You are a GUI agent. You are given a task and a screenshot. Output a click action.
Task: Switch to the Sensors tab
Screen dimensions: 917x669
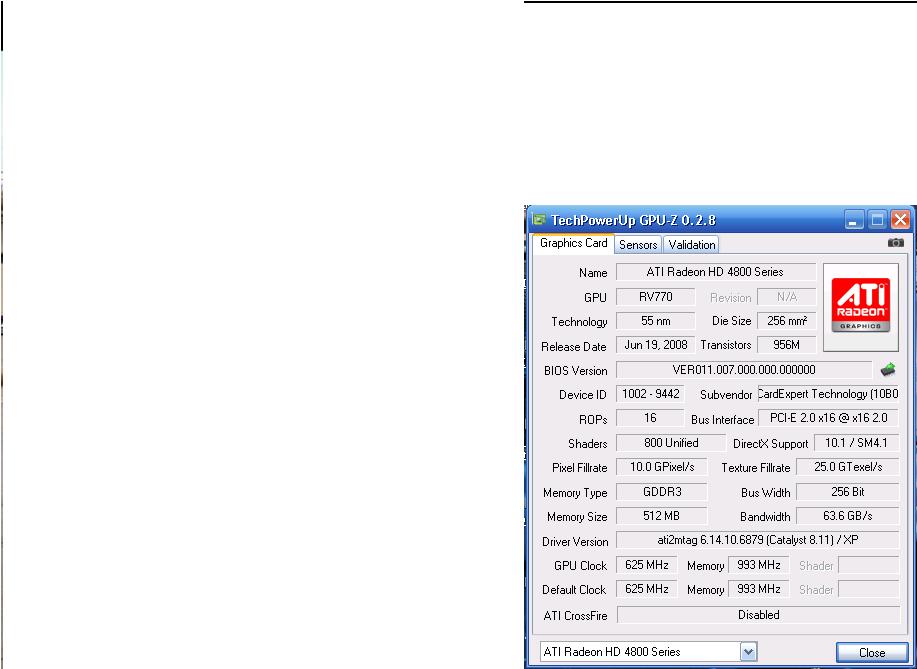(x=638, y=244)
